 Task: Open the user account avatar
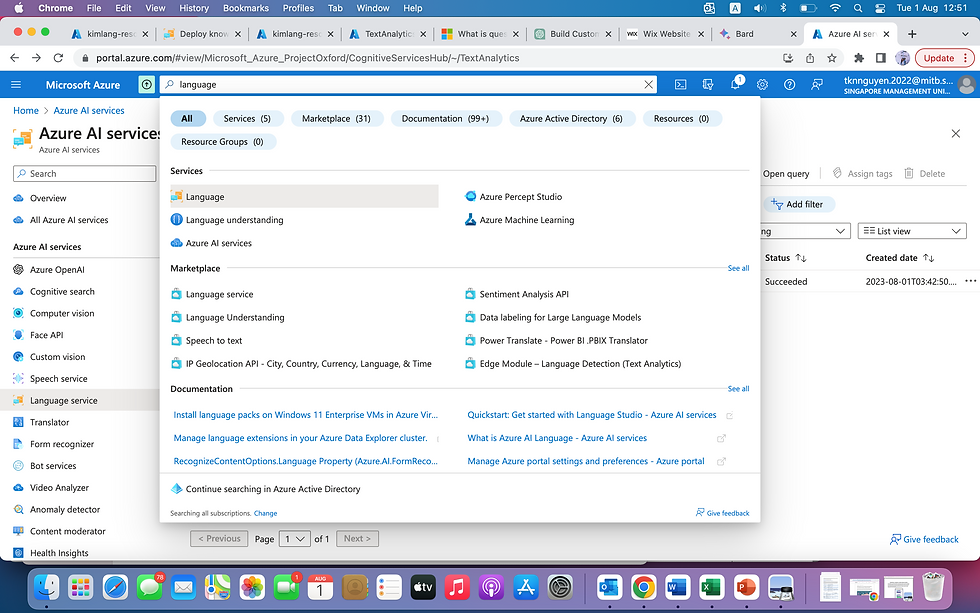pos(967,84)
